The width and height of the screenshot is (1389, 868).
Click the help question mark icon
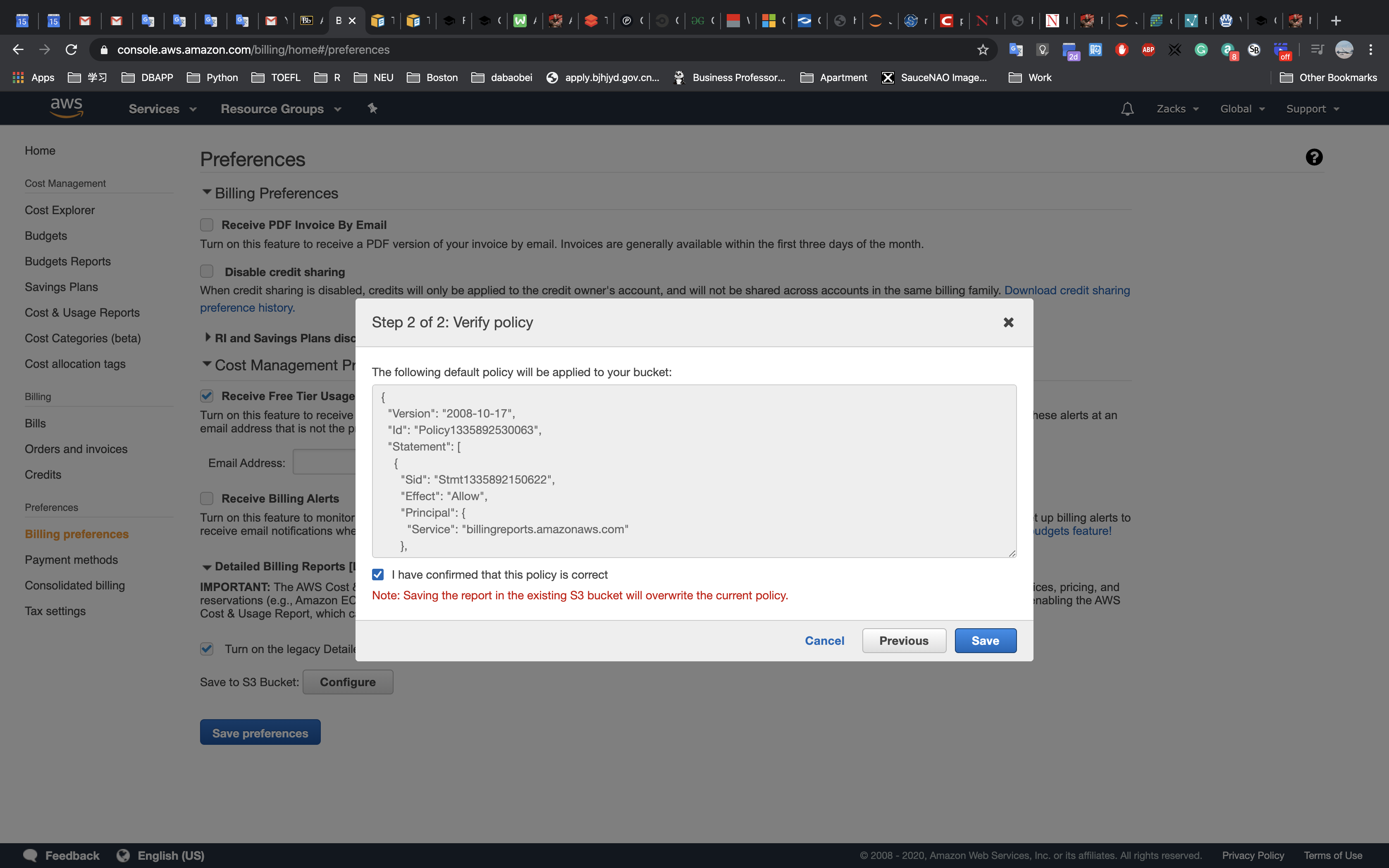click(1313, 157)
